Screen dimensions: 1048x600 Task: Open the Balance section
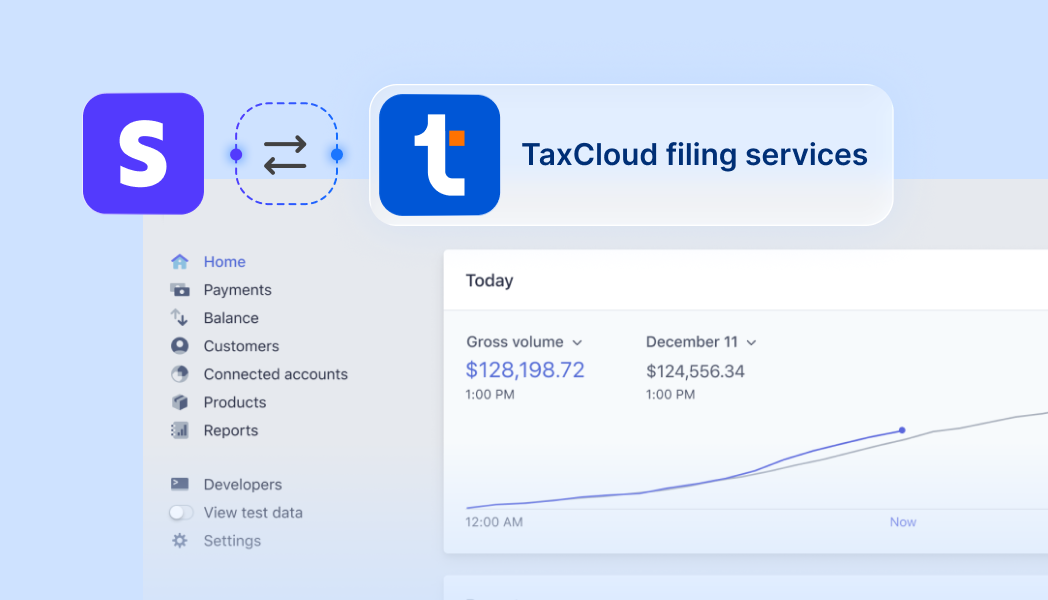231,317
